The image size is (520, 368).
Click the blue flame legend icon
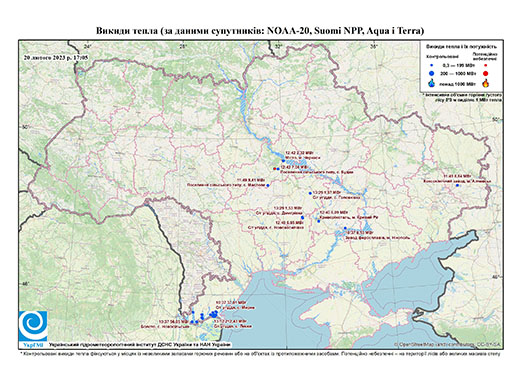click(432, 83)
